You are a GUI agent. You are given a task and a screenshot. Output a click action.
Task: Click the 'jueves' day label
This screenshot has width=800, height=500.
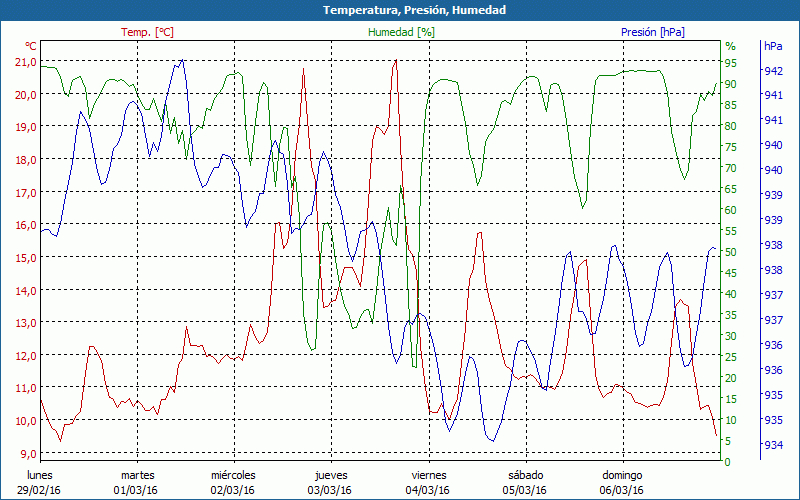331,475
